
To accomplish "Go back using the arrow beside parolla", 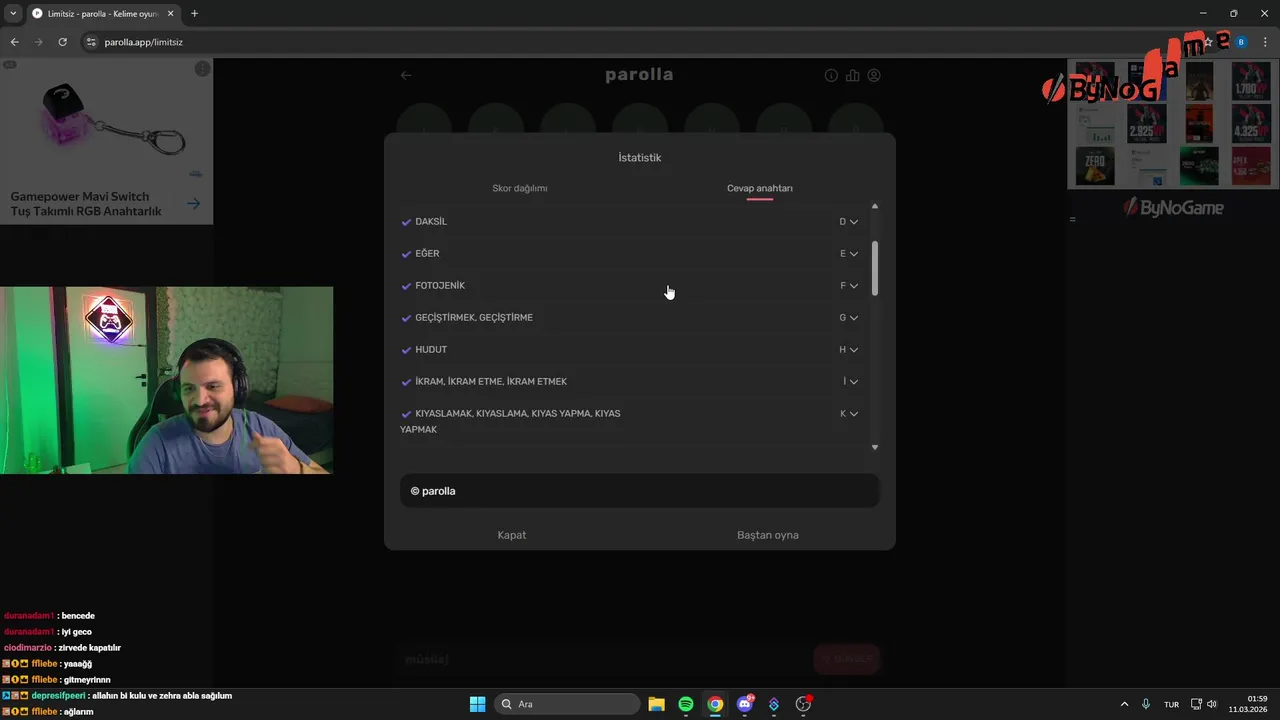I will click(406, 75).
